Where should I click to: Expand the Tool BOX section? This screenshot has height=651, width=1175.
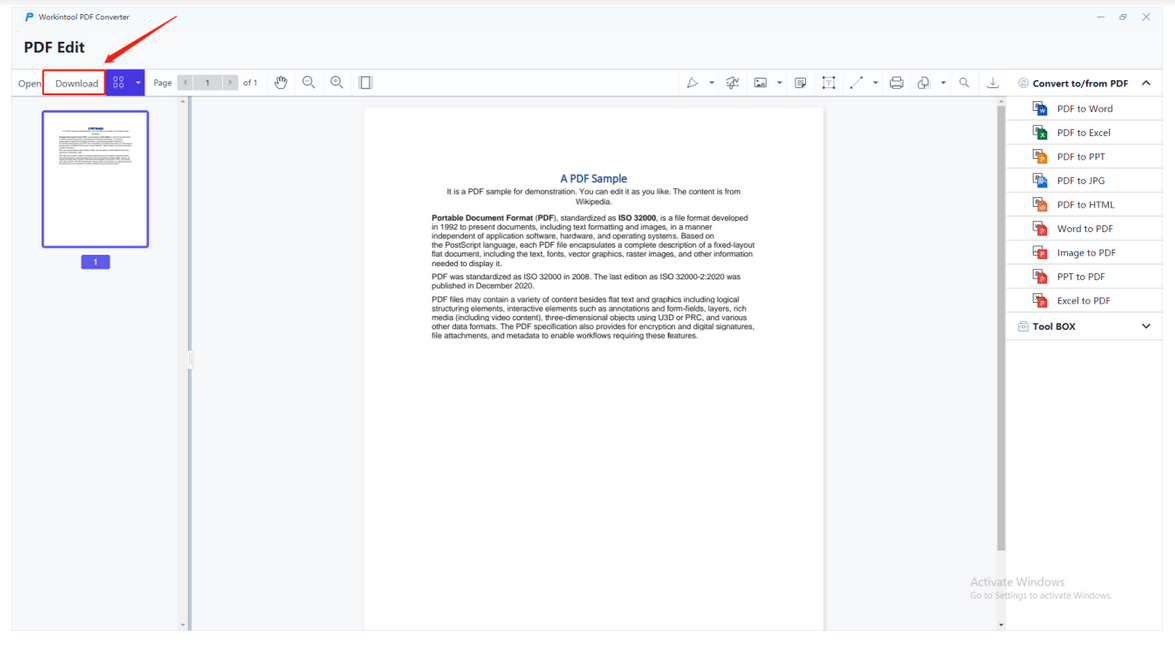[1145, 327]
